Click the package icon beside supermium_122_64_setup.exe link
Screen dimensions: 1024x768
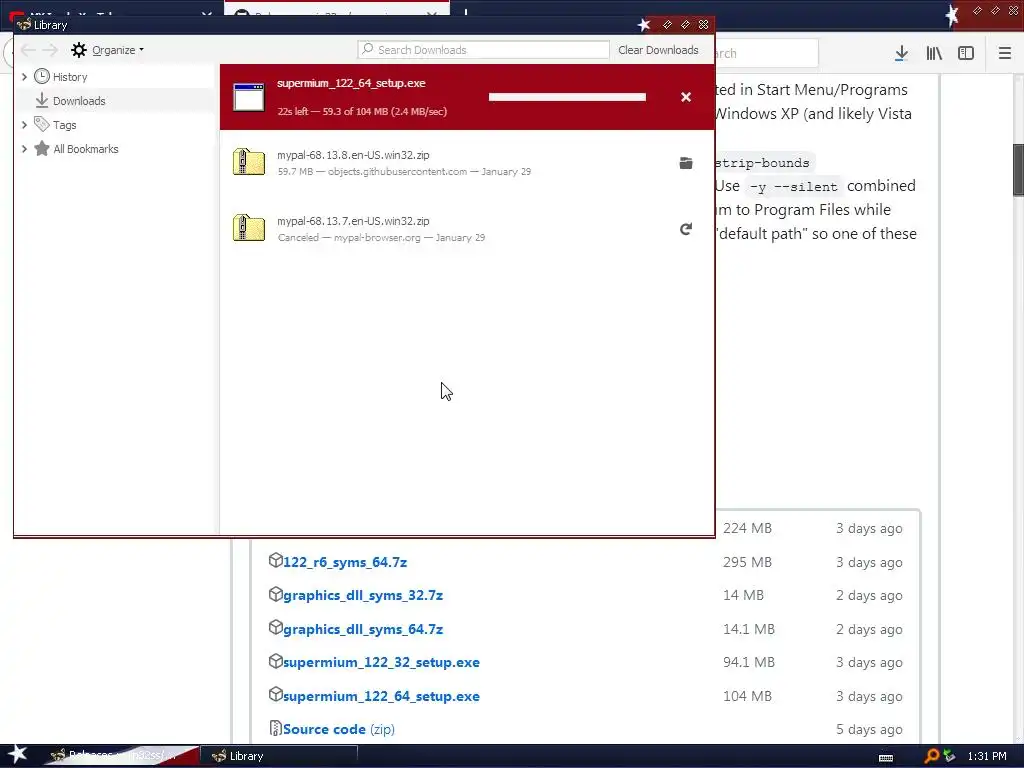pyautogui.click(x=276, y=694)
